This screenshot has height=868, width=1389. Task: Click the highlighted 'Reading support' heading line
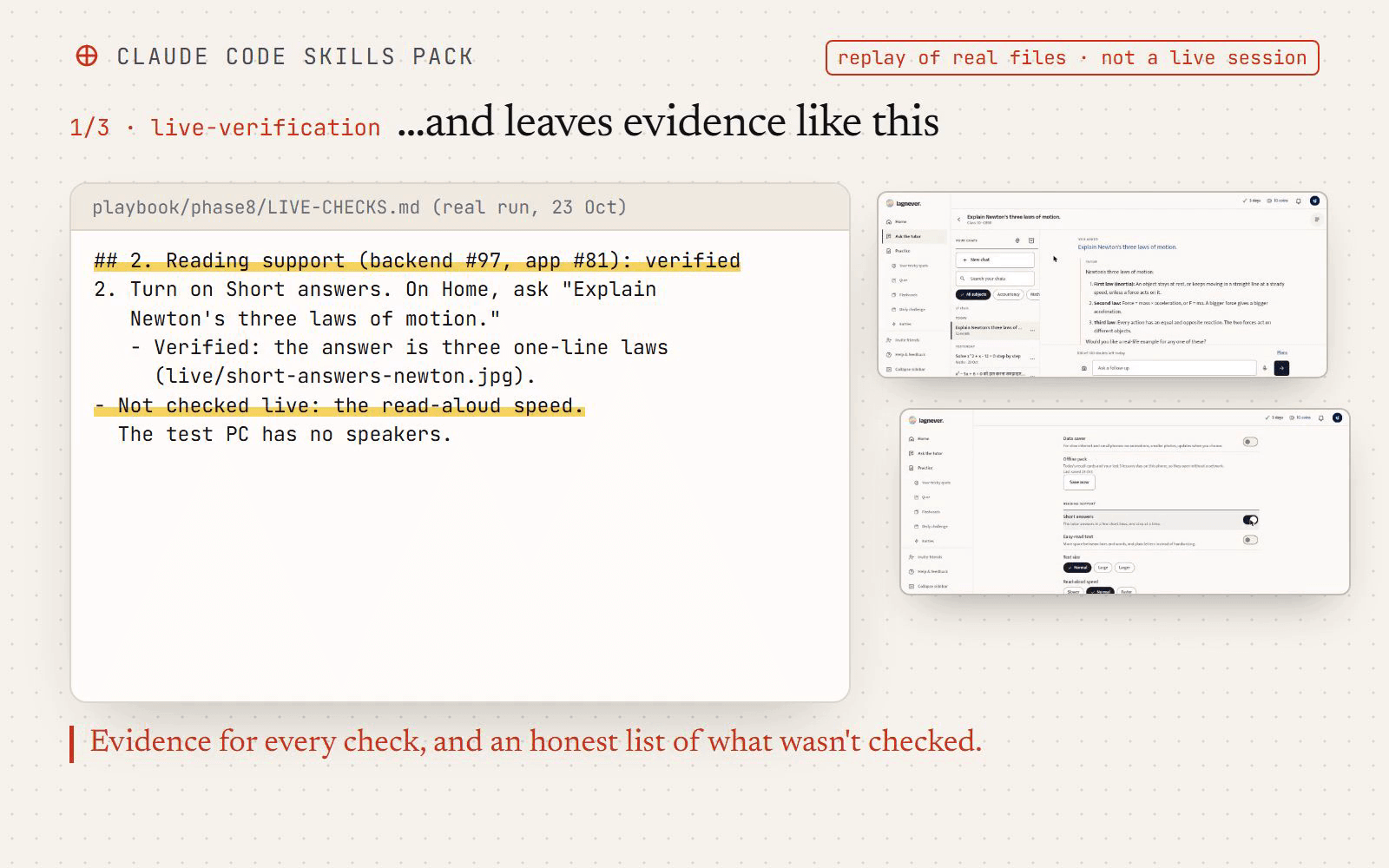(x=417, y=260)
